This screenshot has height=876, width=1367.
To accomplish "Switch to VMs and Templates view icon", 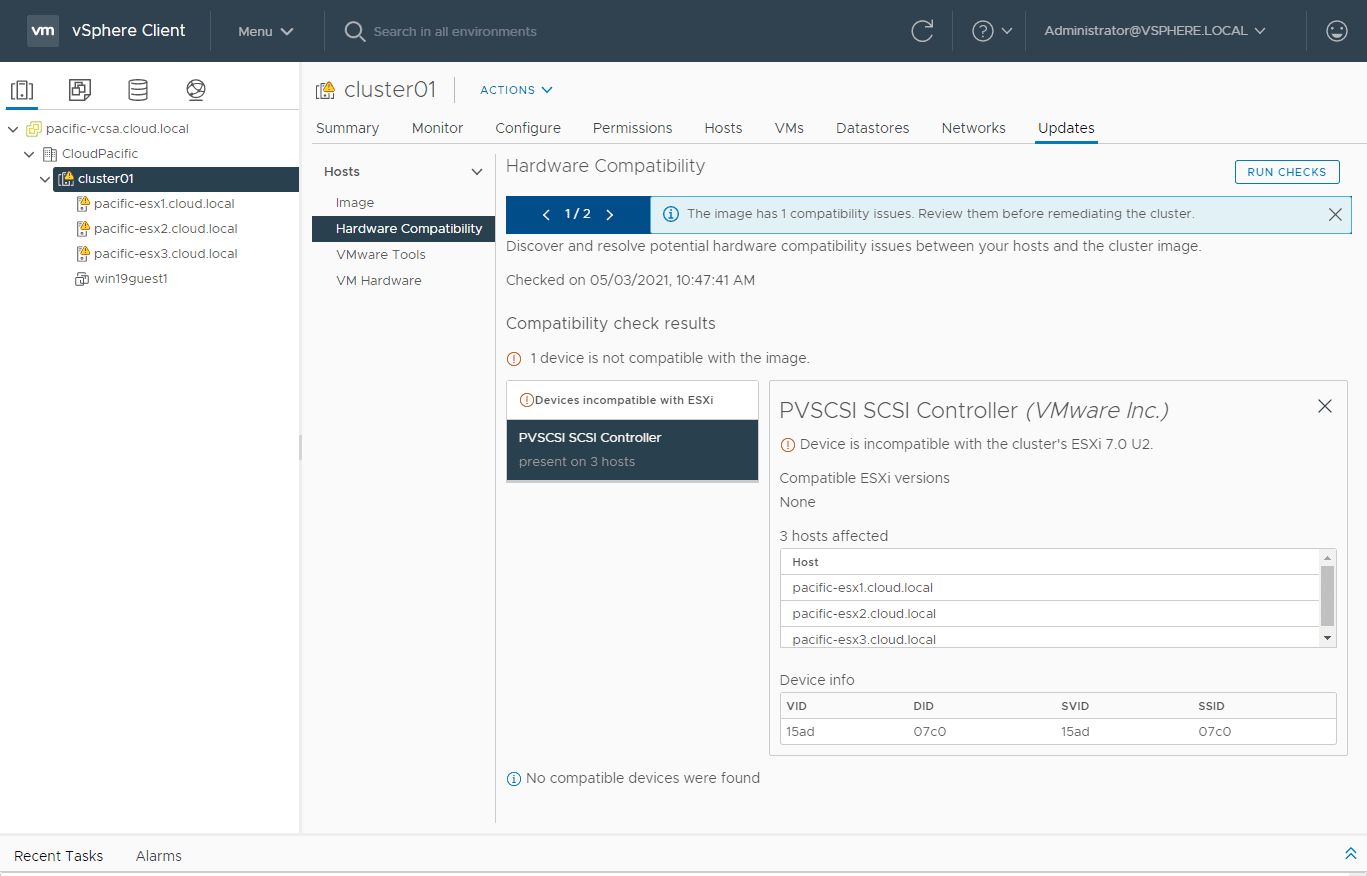I will click(80, 90).
